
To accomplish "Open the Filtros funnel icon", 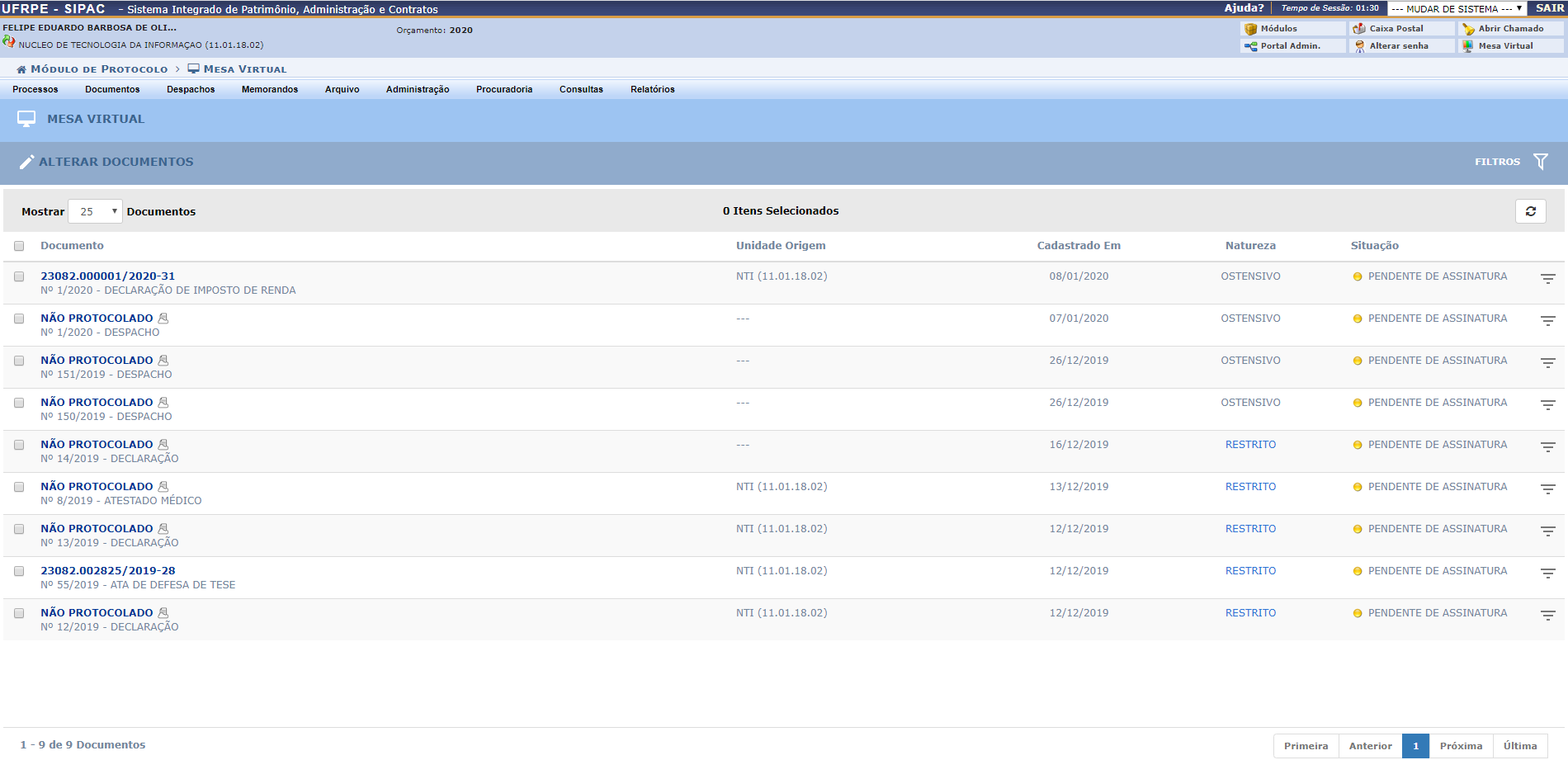I will pyautogui.click(x=1540, y=162).
